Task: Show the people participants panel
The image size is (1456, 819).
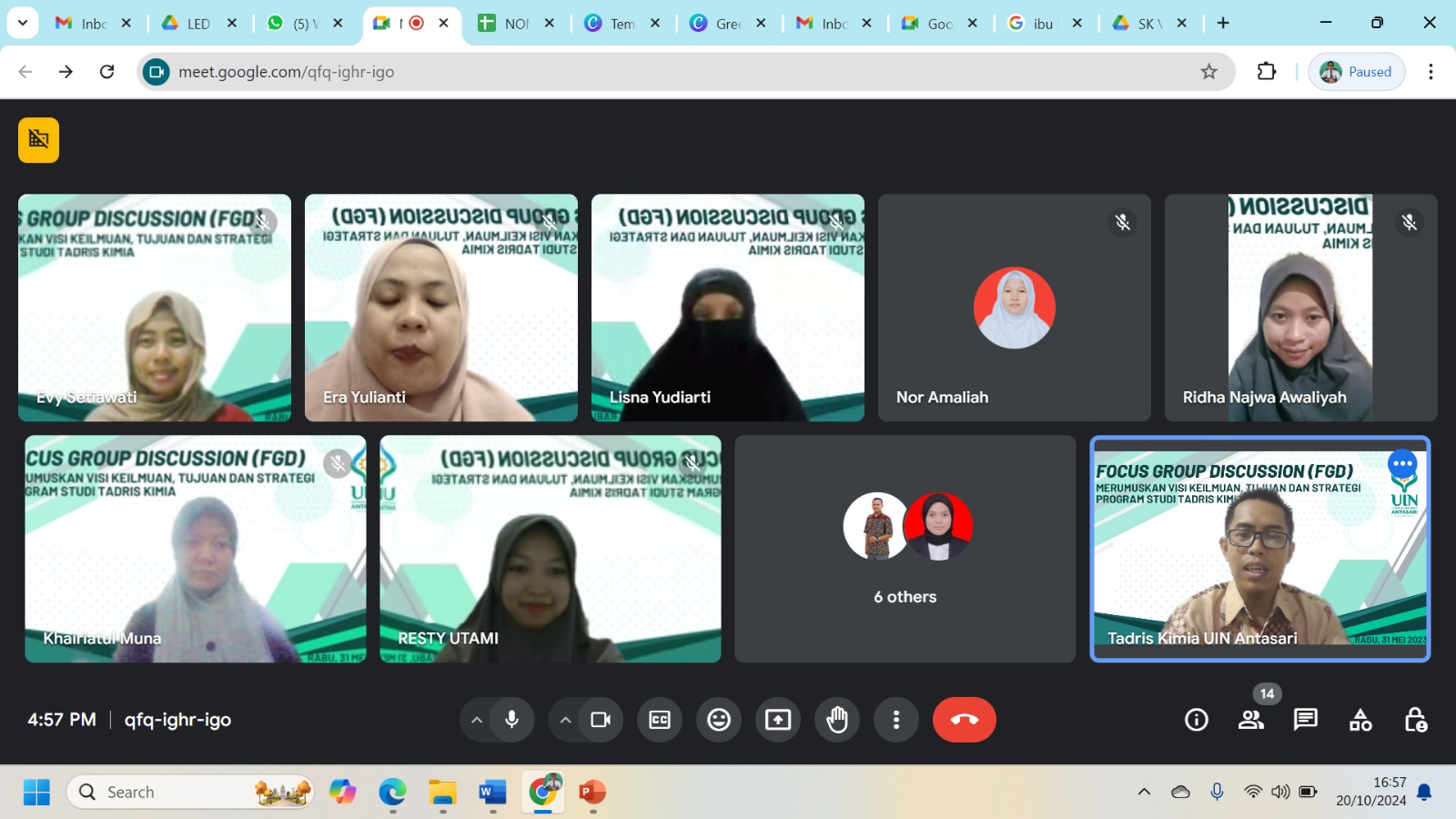Action: [x=1251, y=720]
